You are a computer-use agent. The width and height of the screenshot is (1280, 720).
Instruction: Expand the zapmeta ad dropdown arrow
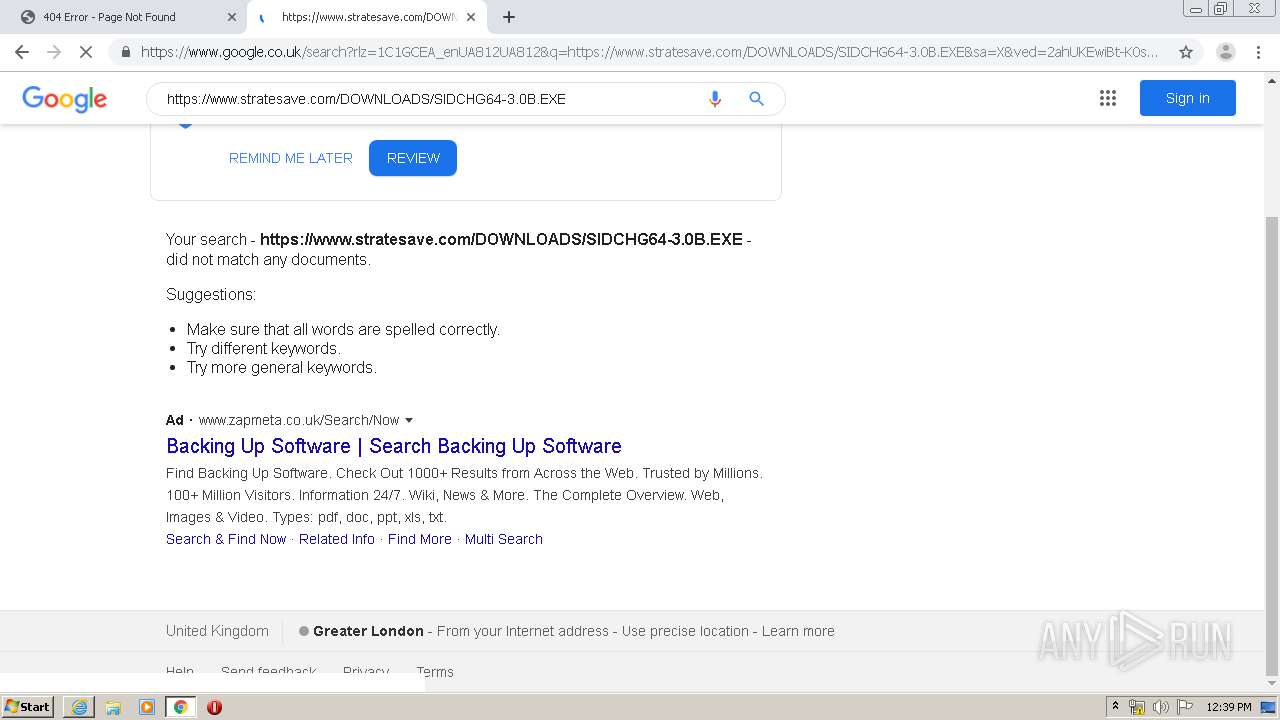409,421
